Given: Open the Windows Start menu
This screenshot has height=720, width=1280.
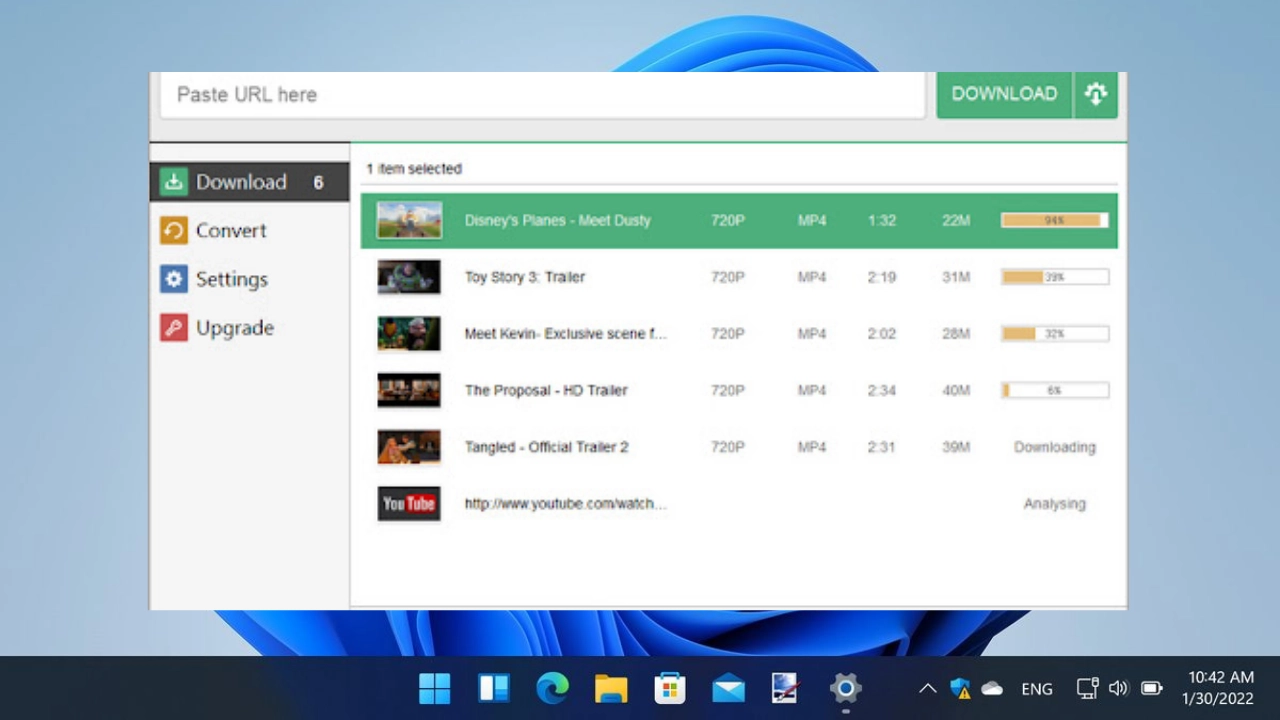Looking at the screenshot, I should coord(435,688).
